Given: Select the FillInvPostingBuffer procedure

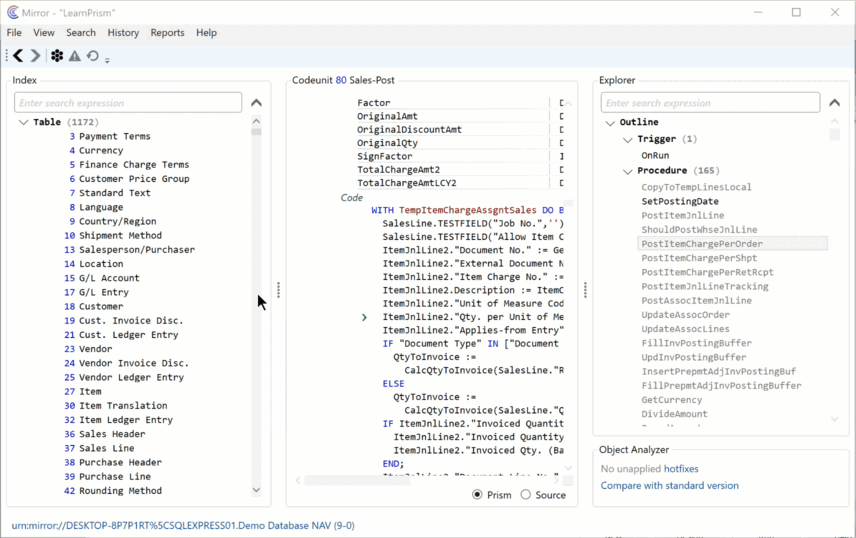Looking at the screenshot, I should tap(697, 344).
